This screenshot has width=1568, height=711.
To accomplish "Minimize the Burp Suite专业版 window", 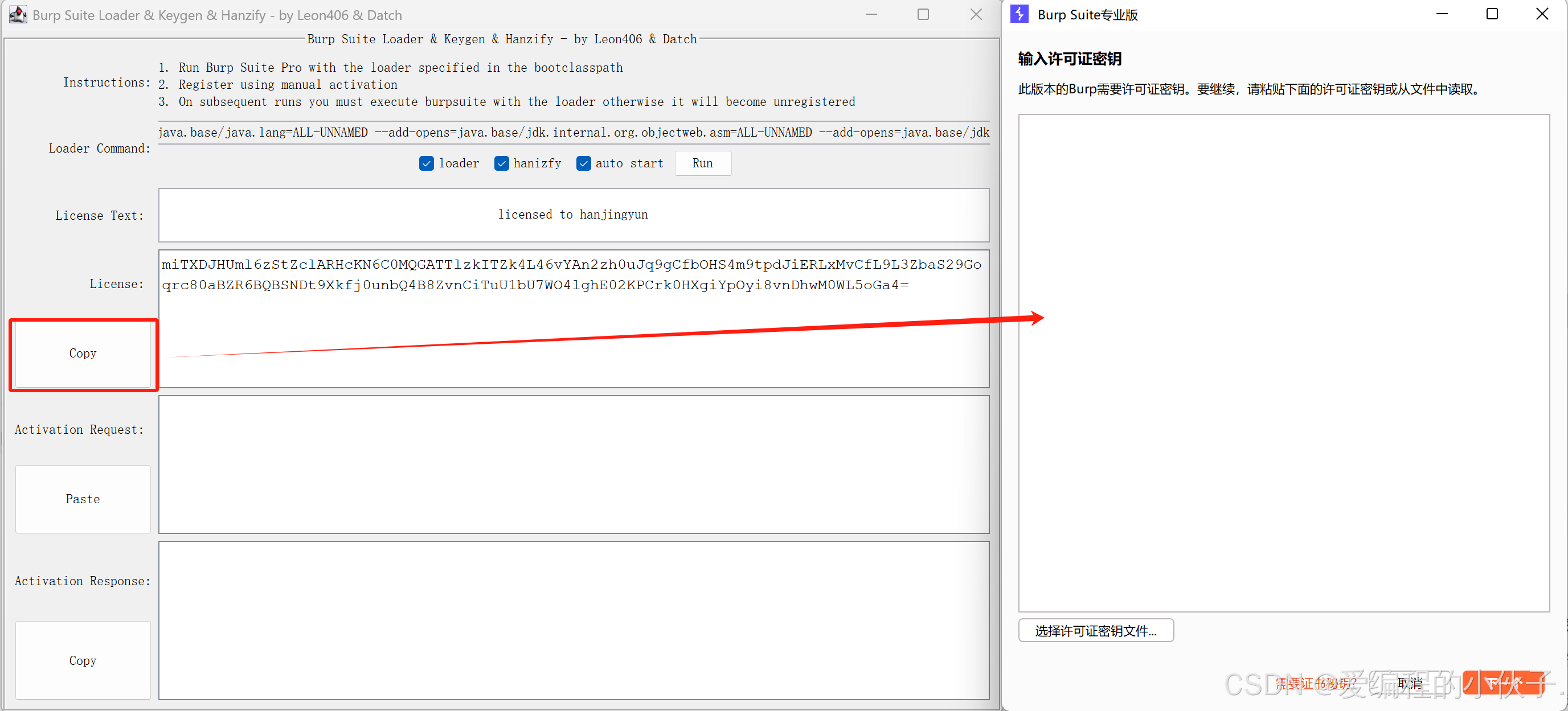I will pos(1442,14).
